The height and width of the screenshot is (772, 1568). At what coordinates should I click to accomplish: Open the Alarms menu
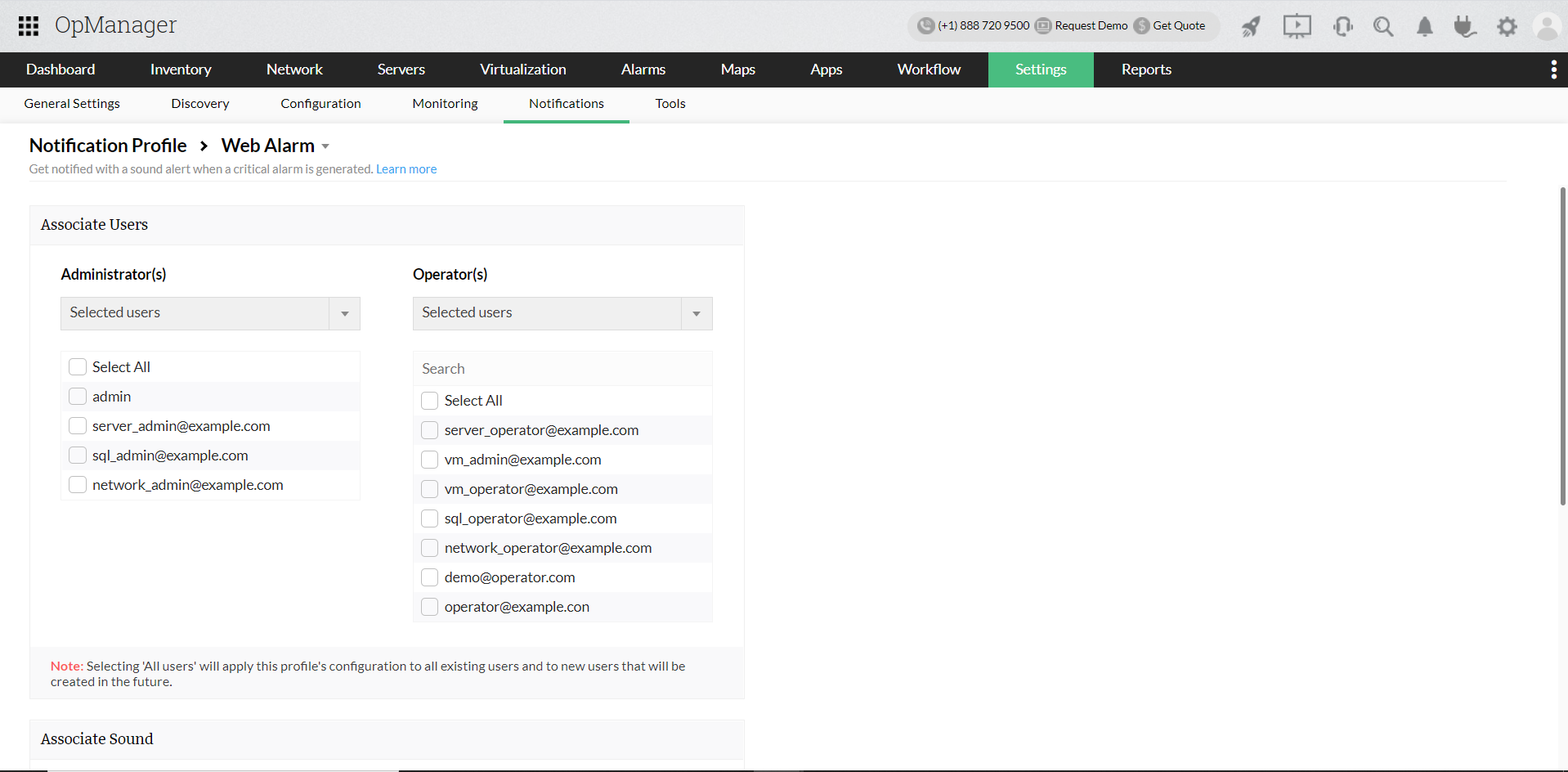click(x=643, y=70)
